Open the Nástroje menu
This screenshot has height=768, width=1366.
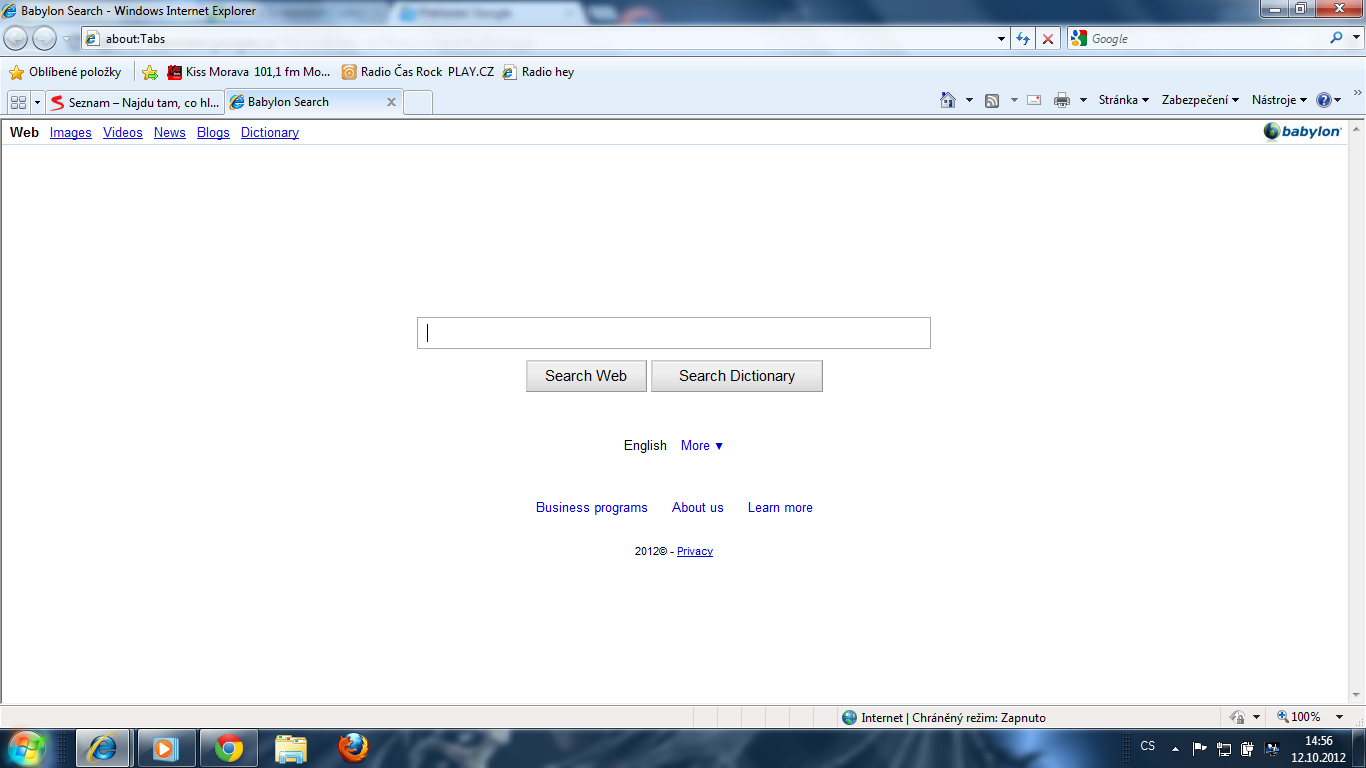[1279, 100]
